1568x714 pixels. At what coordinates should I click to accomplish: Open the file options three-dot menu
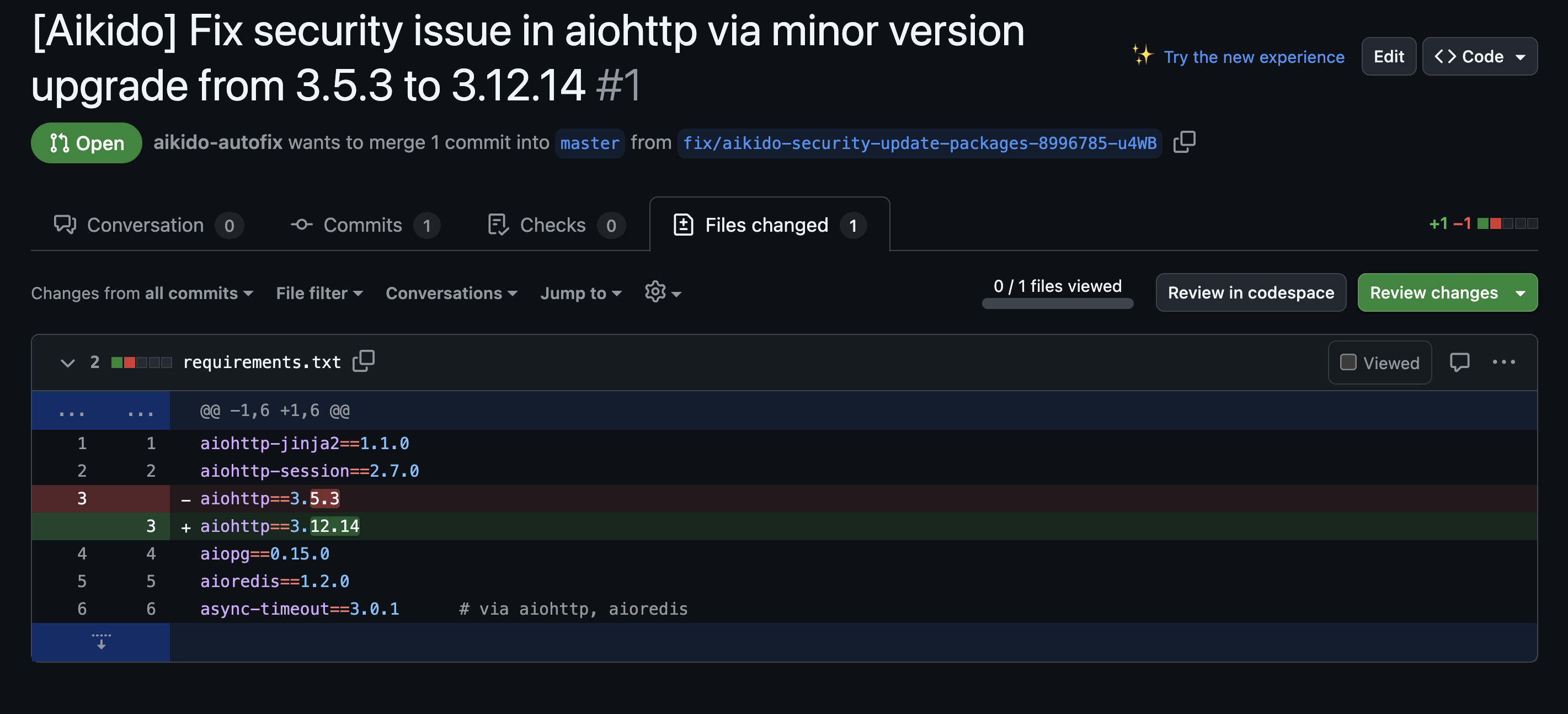pyautogui.click(x=1503, y=362)
